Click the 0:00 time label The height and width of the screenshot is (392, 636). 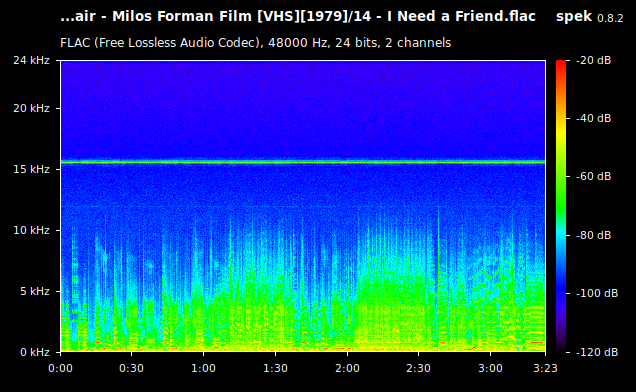tap(60, 368)
